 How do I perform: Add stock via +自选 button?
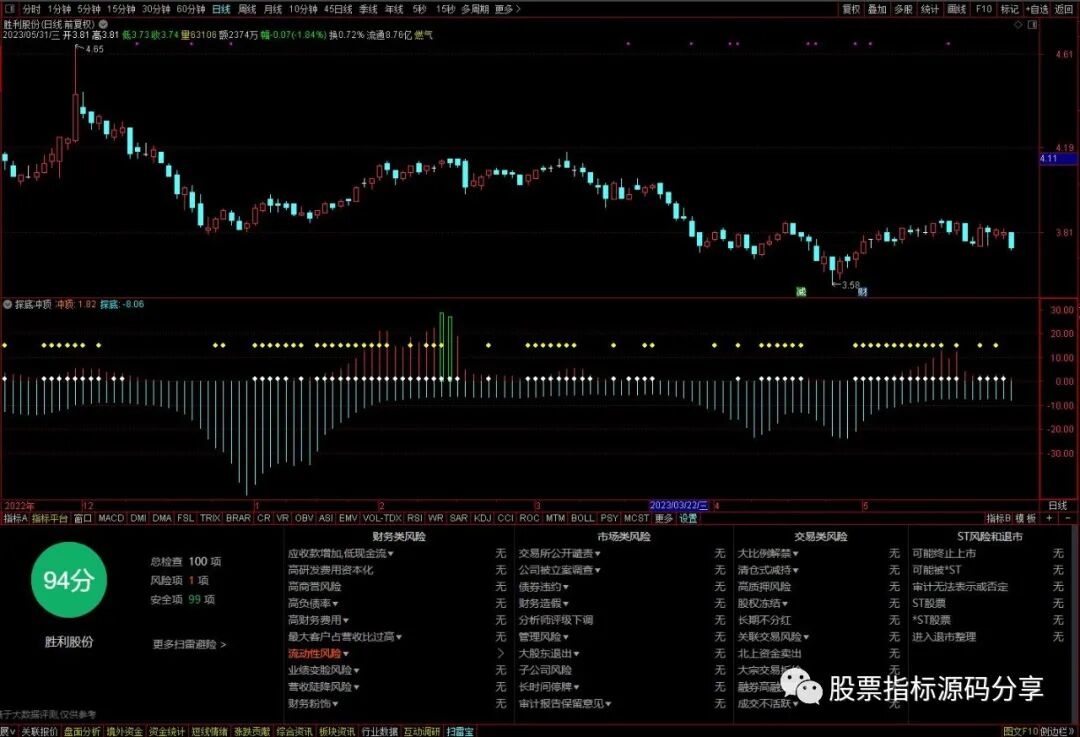(x=1037, y=9)
